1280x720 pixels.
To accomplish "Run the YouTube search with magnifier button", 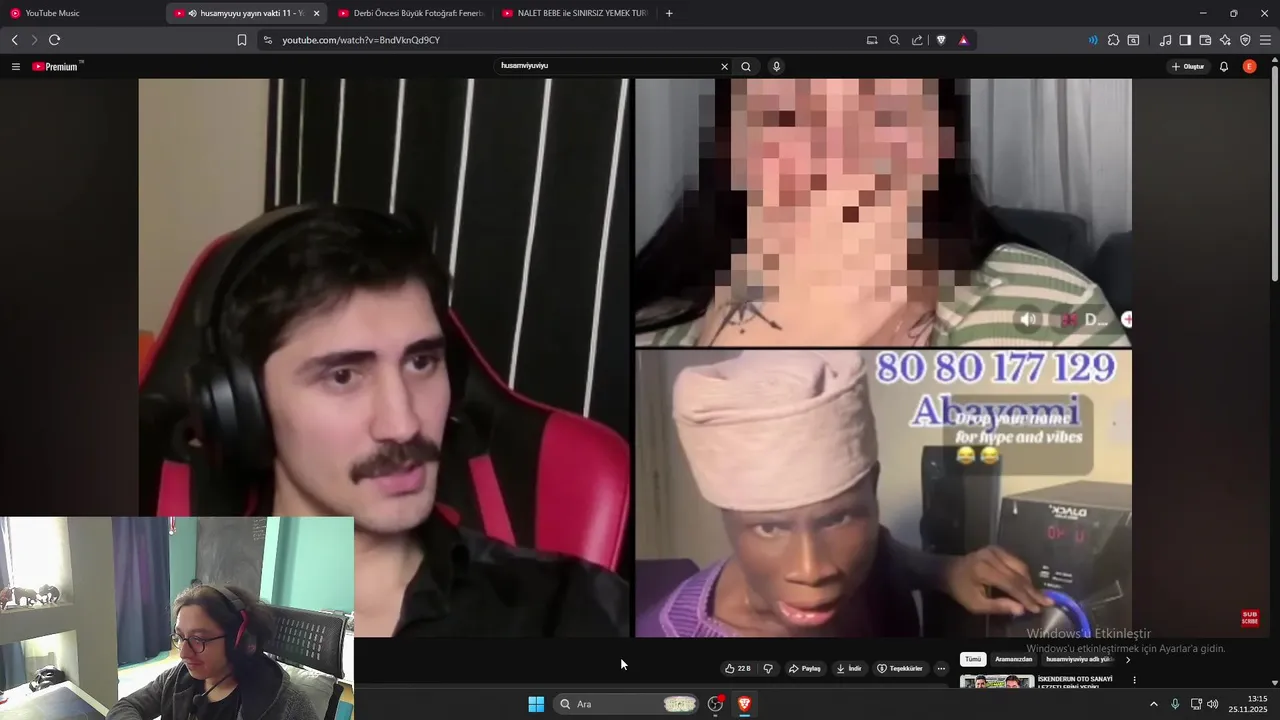I will (x=746, y=67).
